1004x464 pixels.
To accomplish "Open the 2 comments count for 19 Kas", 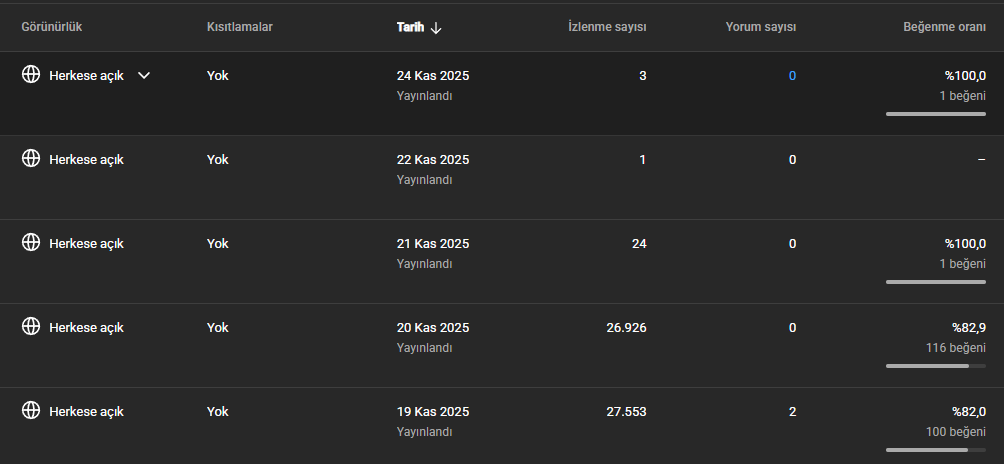I will [793, 412].
